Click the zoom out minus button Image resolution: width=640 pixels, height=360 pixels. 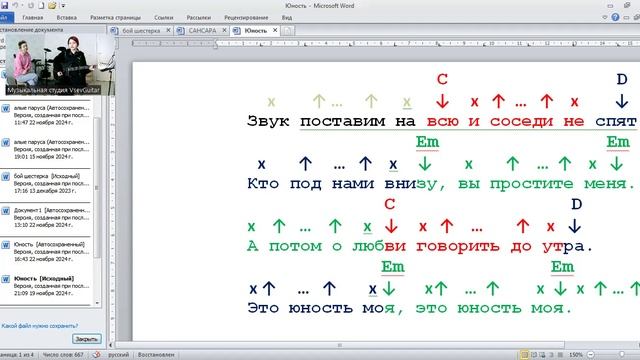click(591, 355)
